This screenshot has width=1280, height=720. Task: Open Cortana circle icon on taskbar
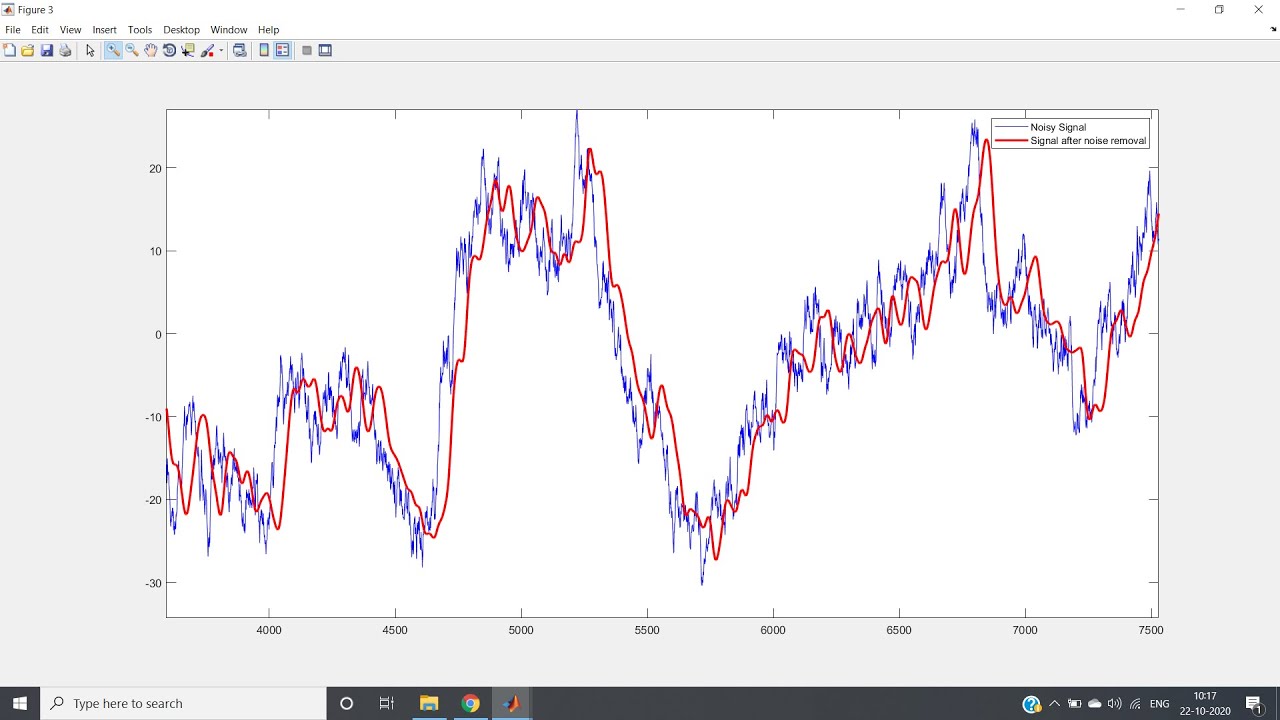(346, 703)
